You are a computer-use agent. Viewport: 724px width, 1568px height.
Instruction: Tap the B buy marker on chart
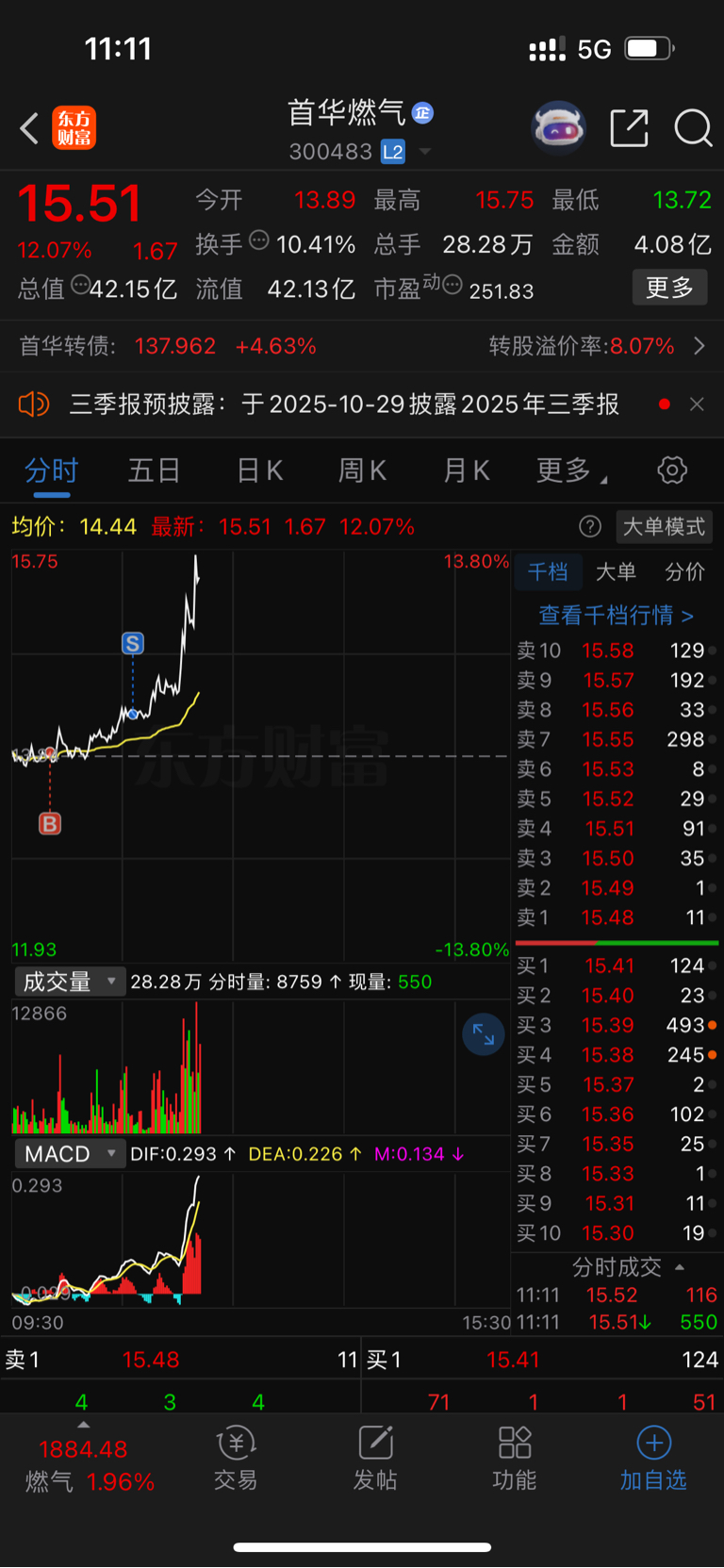pos(50,824)
